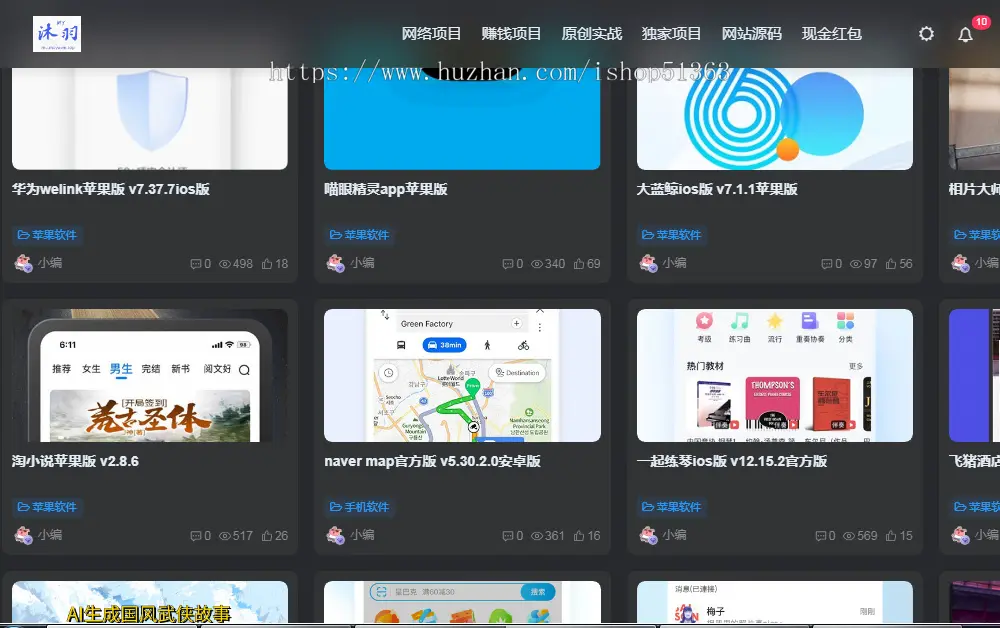The image size is (1000, 628).
Task: Click 苹果软件 tag under 淘小说
Action: (x=47, y=507)
